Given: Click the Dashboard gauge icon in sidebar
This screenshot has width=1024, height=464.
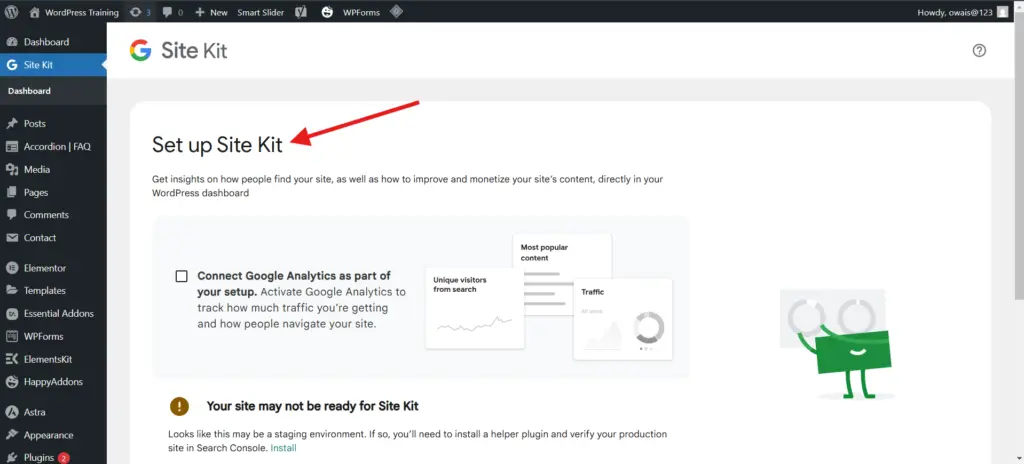Looking at the screenshot, I should tap(12, 42).
